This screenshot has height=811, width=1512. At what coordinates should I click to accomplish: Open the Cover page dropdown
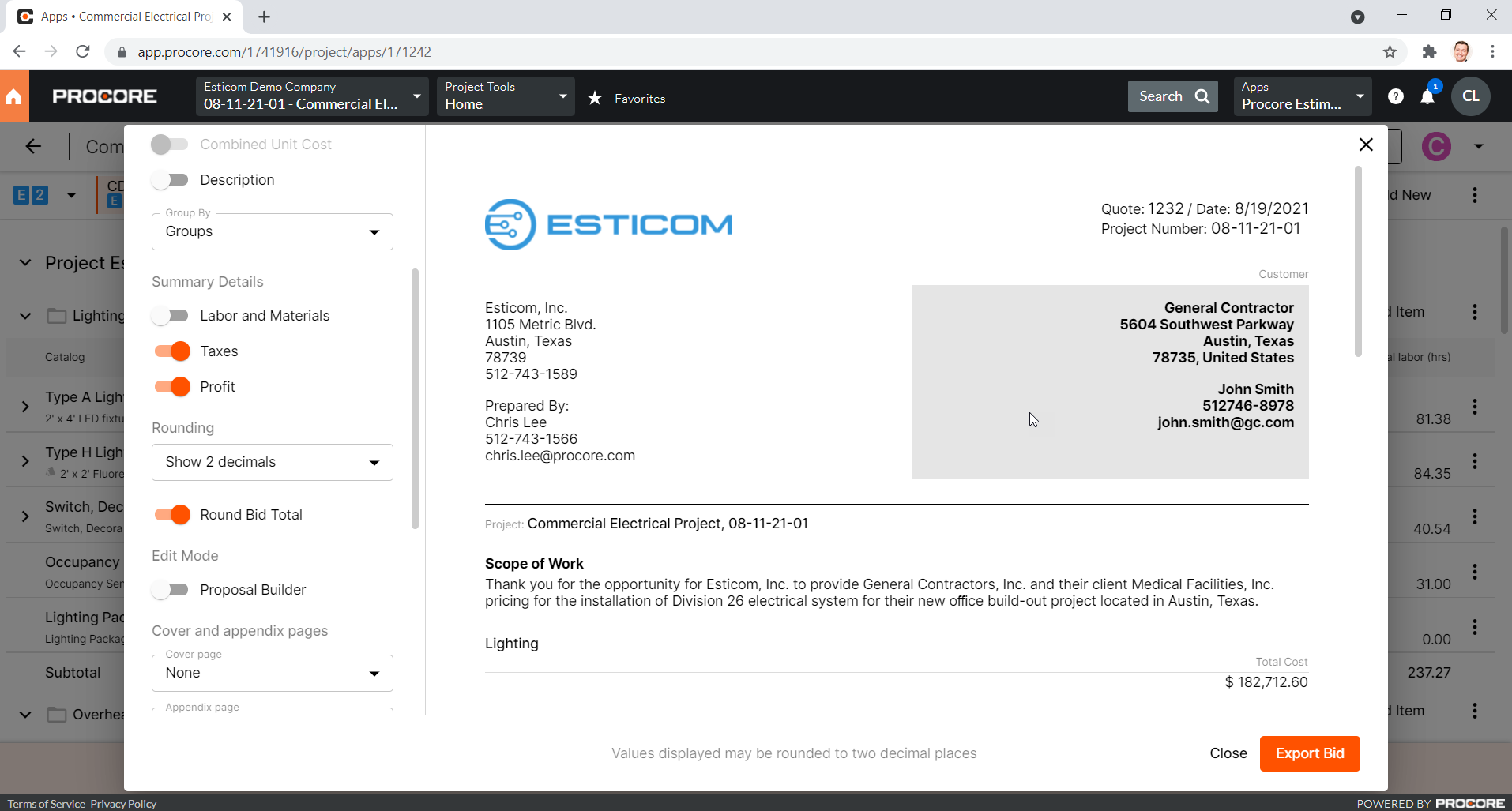(273, 673)
